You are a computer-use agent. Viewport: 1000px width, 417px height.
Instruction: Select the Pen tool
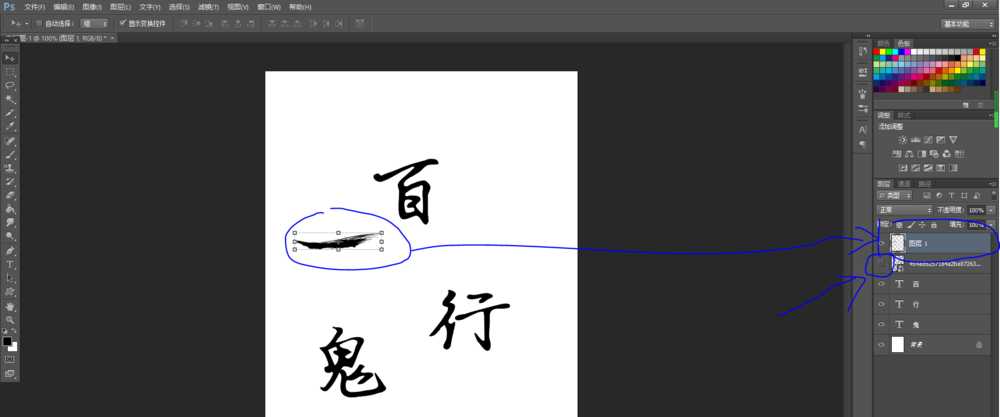coord(10,251)
